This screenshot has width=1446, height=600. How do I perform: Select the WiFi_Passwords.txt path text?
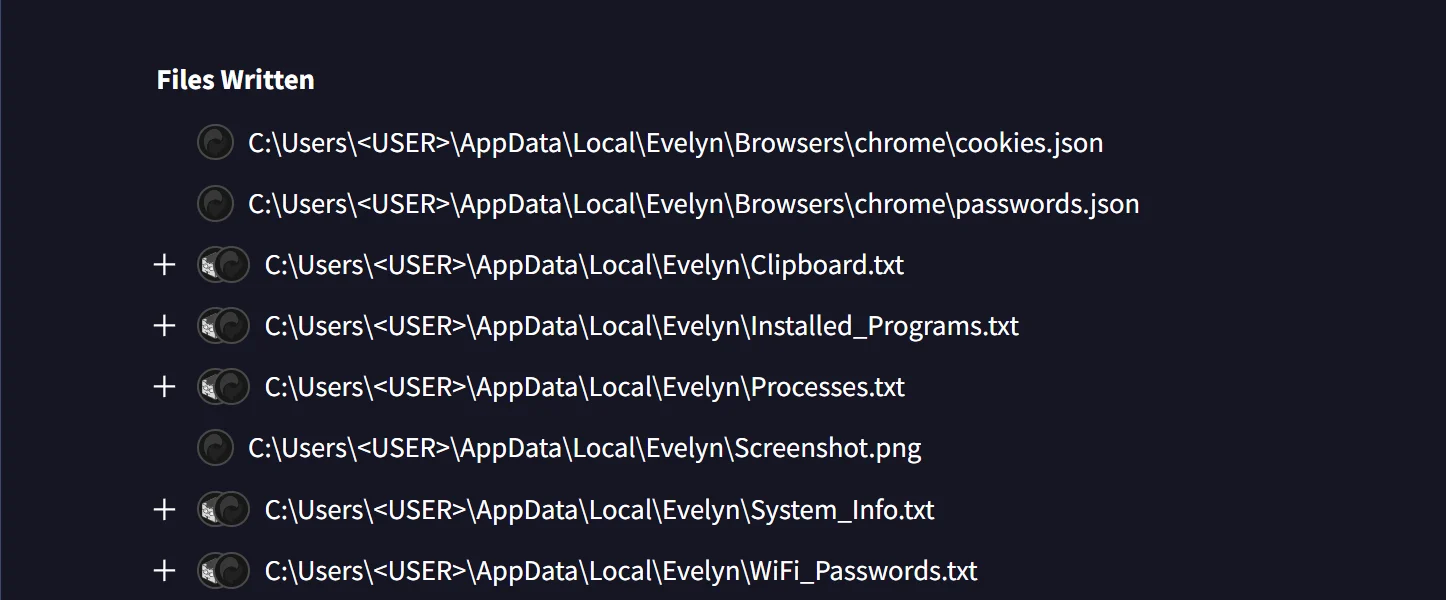[620, 570]
